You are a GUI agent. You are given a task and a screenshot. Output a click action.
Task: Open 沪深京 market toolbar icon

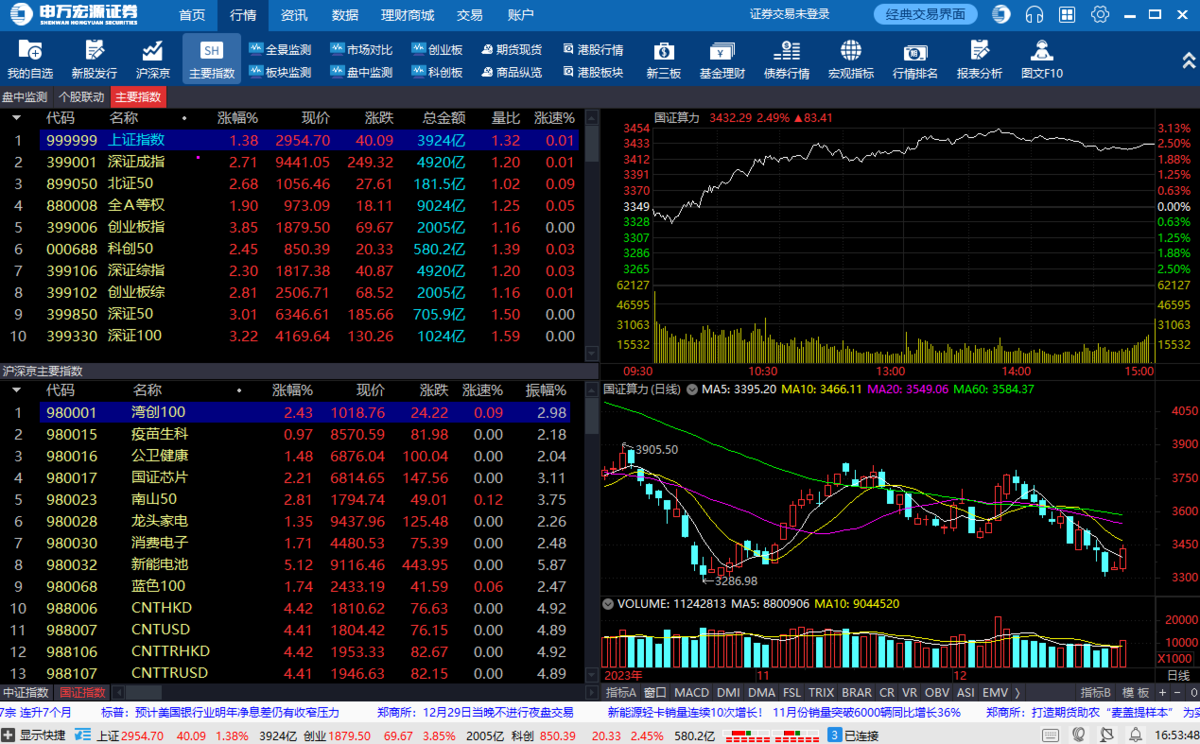153,59
